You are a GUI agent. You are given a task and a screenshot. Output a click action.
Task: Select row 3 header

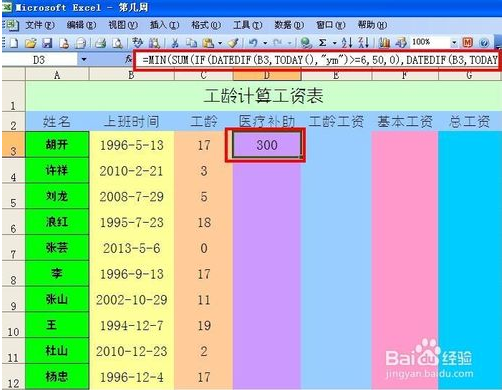13,144
